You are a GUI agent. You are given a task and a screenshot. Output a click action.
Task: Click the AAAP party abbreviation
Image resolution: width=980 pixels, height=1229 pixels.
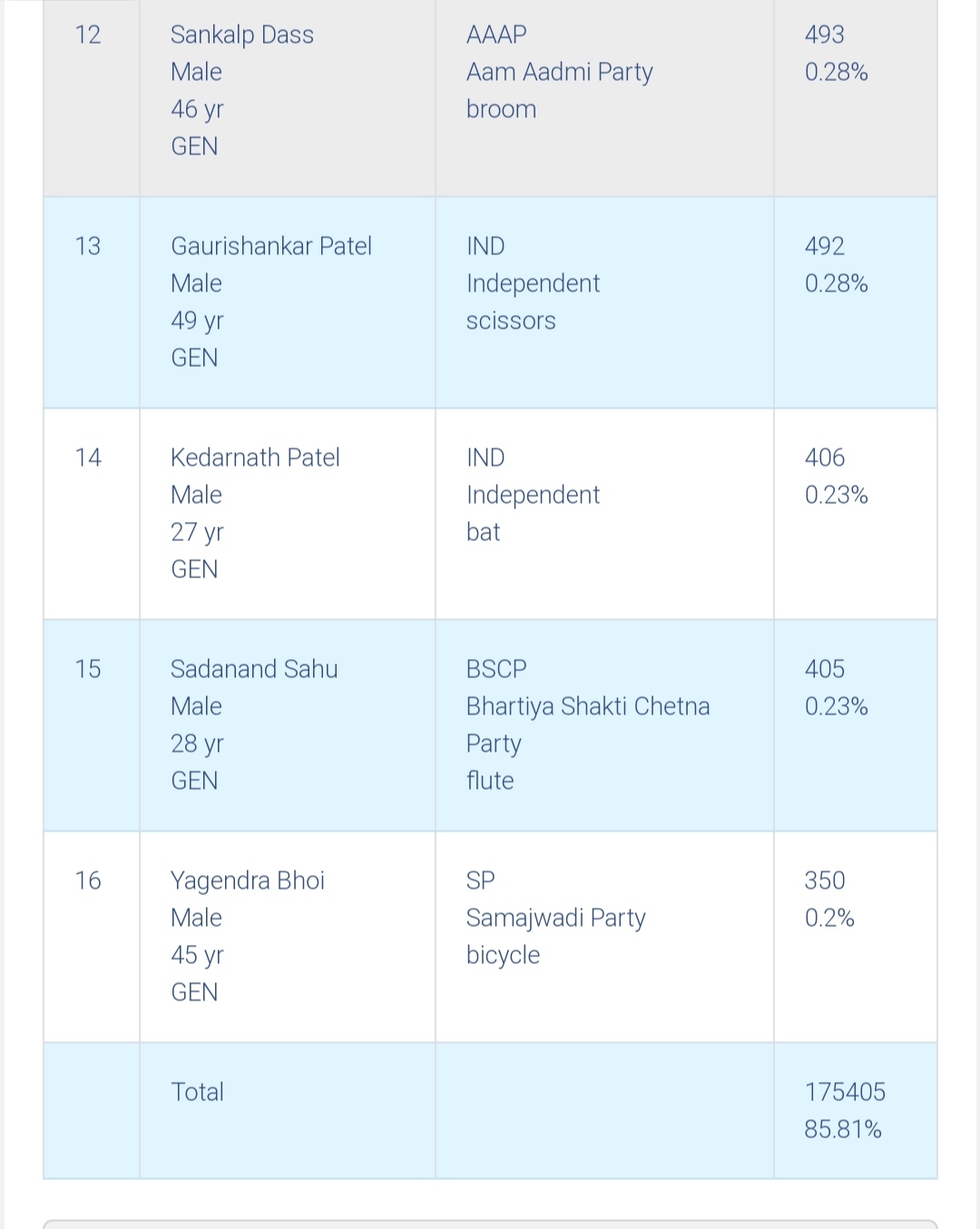[x=496, y=34]
